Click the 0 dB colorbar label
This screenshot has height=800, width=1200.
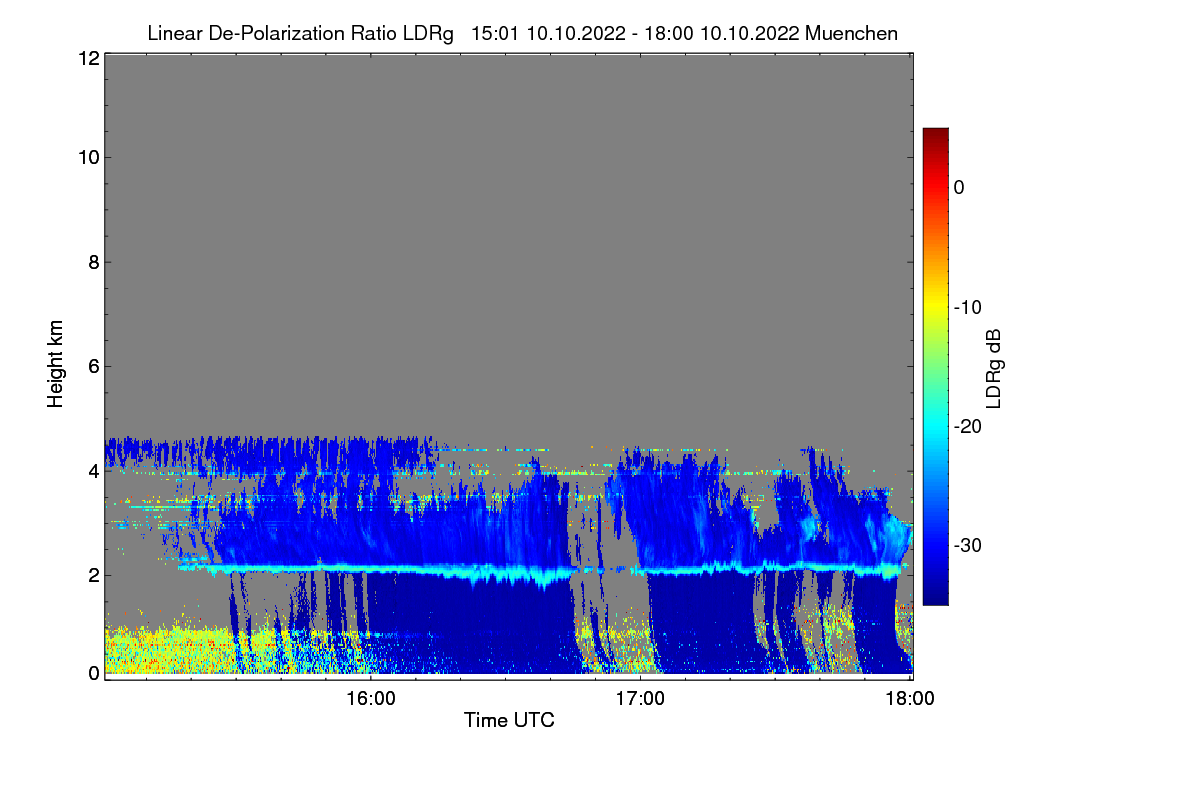pos(959,187)
